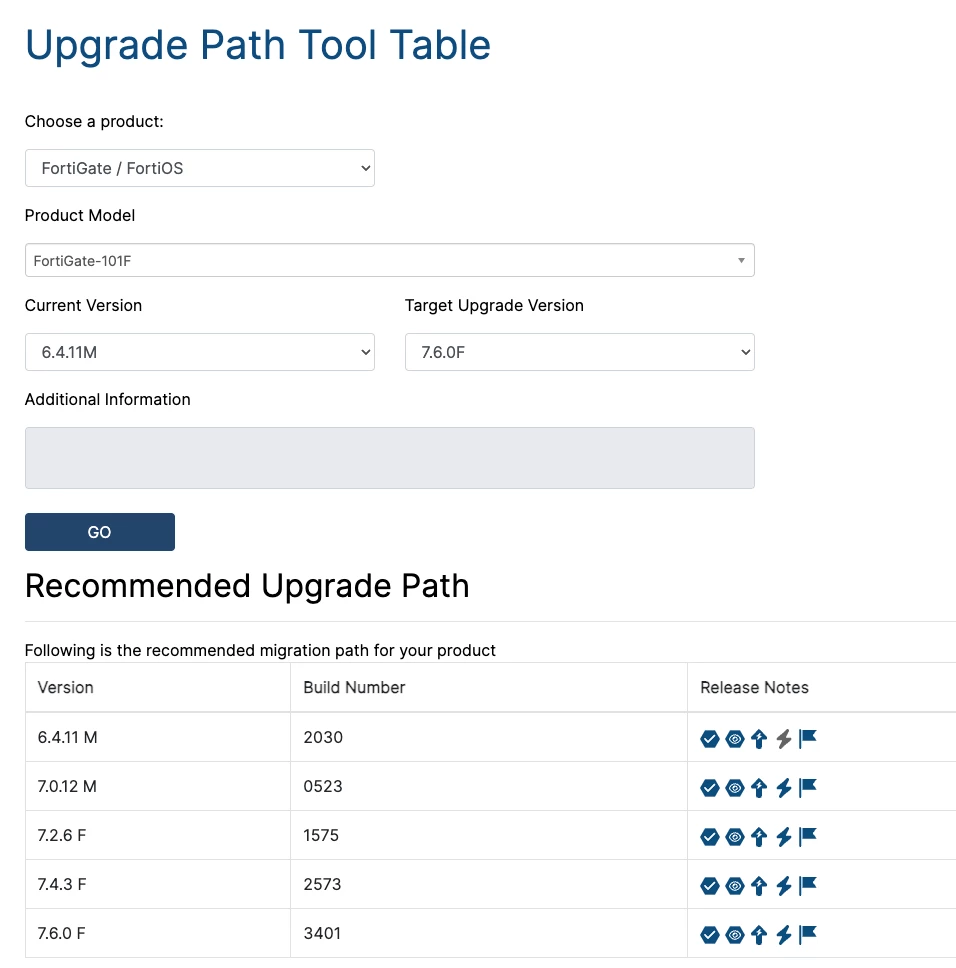Click the Additional Information label
Screen dimensions: 956x968
click(x=107, y=399)
